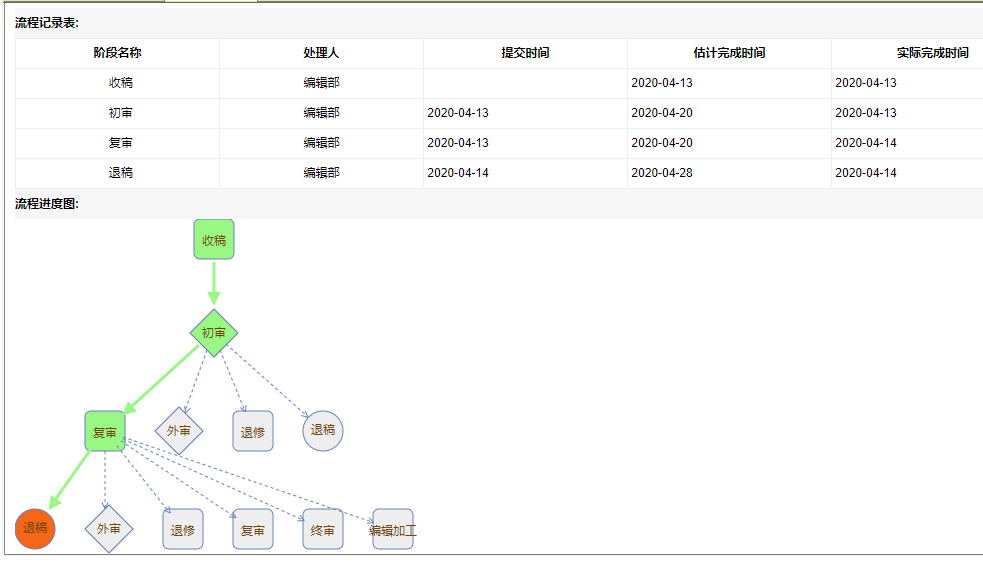Select the 编辑加工 node
The height and width of the screenshot is (570, 983).
click(392, 529)
